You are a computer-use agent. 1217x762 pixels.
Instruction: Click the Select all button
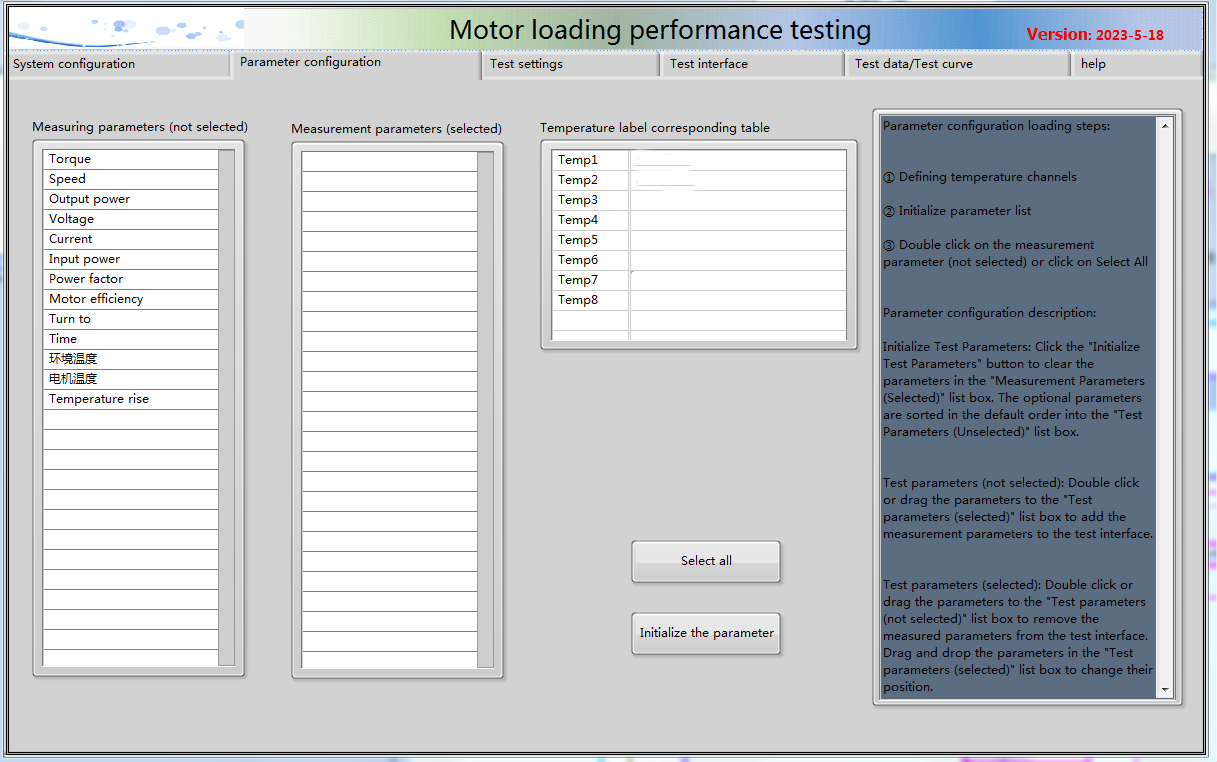click(x=706, y=561)
